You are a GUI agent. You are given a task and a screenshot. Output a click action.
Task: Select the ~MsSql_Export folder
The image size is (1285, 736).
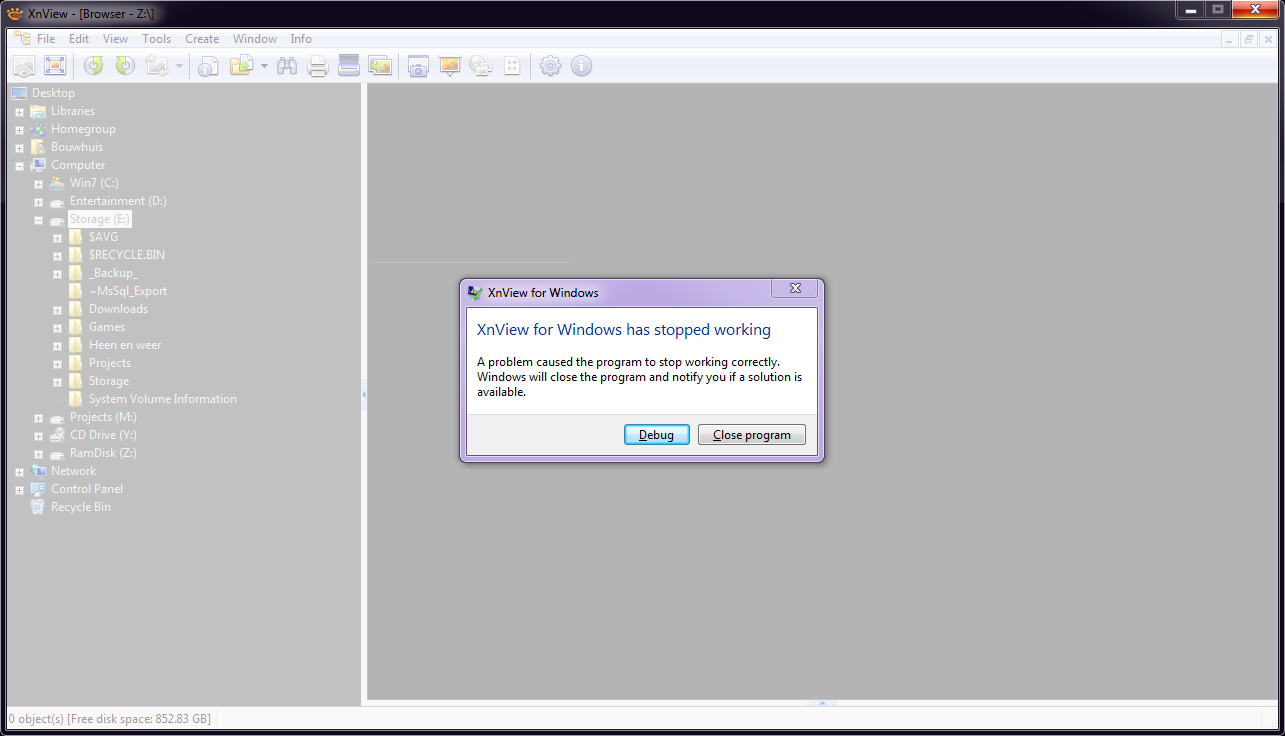128,291
